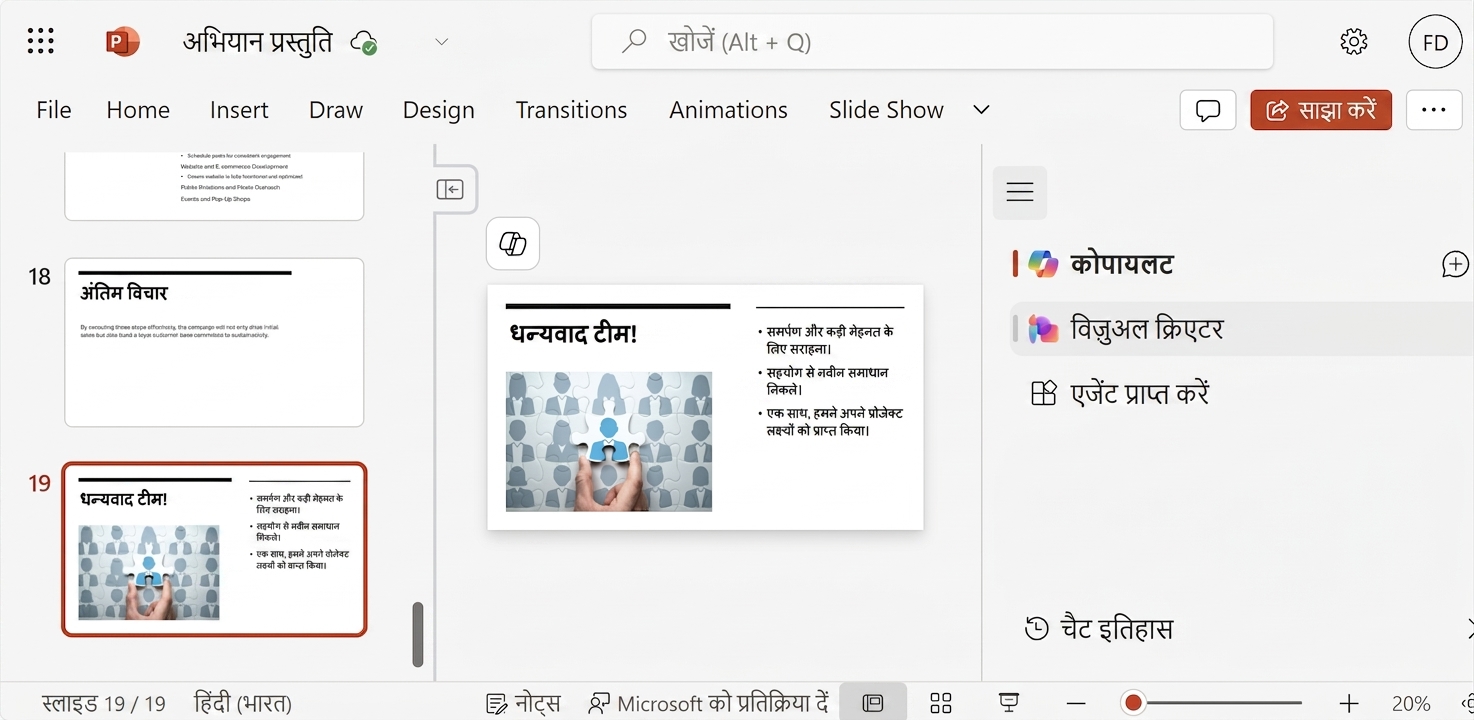Click the 20% zoom level

click(1411, 704)
